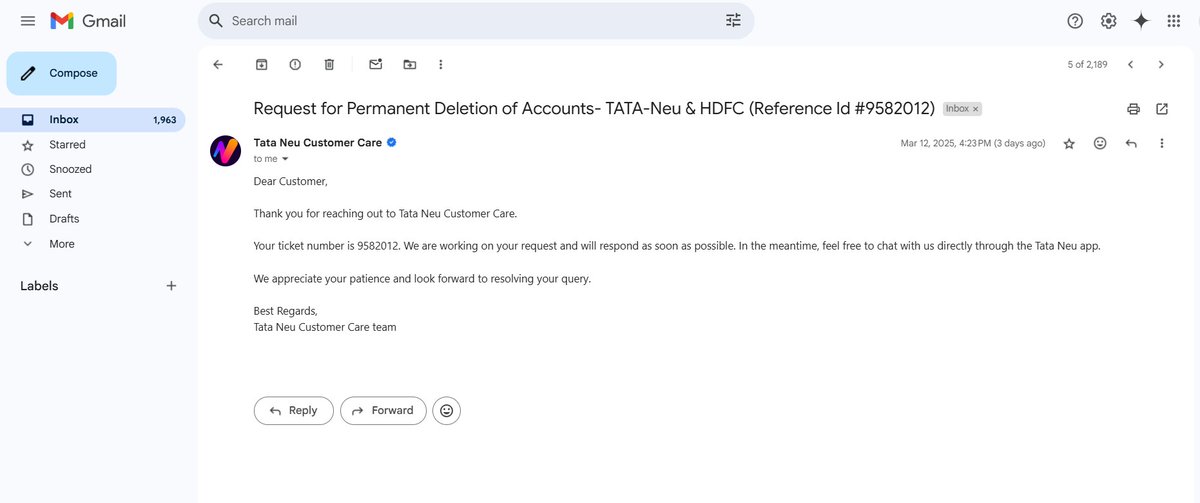Click the Compose button
The image size is (1200, 503).
(62, 73)
